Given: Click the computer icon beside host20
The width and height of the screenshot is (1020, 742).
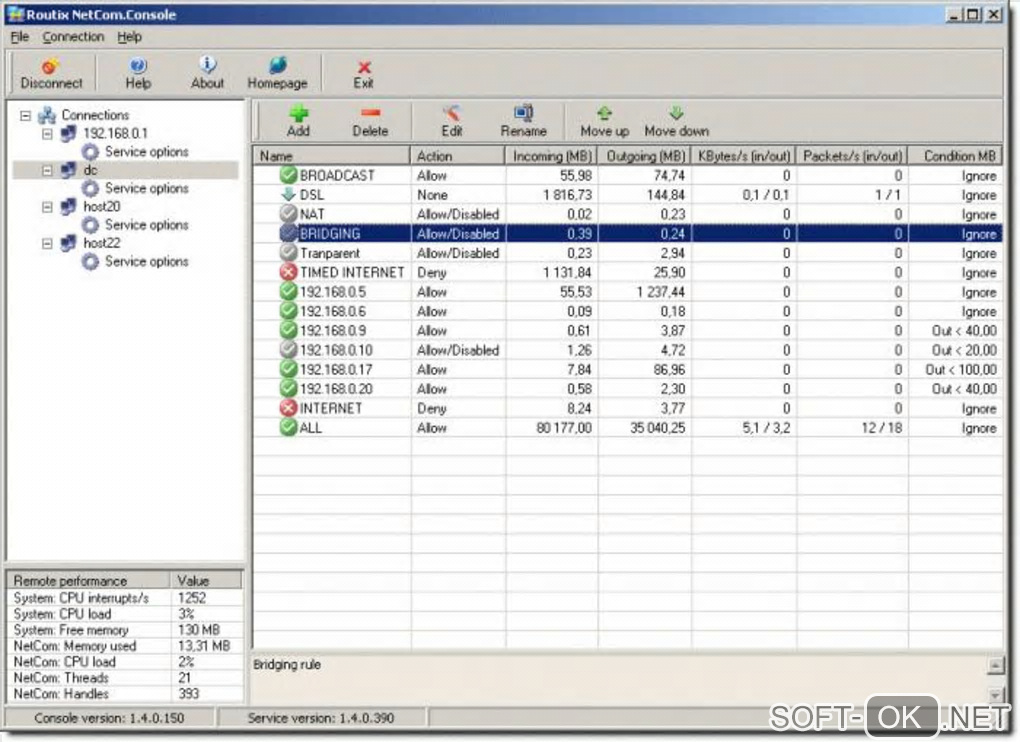Looking at the screenshot, I should coord(68,207).
